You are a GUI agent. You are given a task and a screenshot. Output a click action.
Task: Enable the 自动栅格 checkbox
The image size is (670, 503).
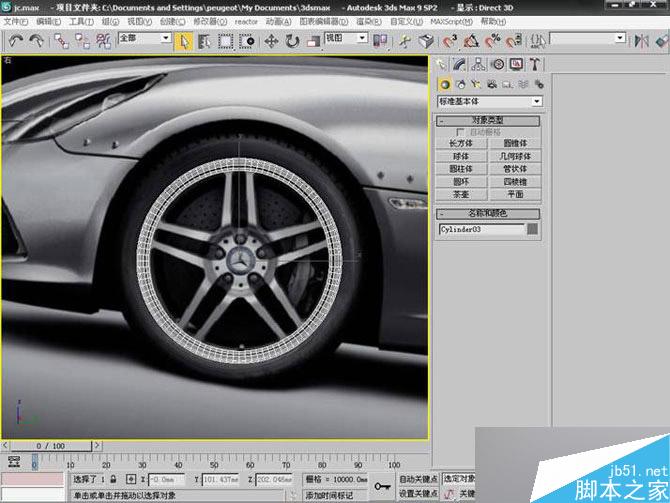point(460,132)
